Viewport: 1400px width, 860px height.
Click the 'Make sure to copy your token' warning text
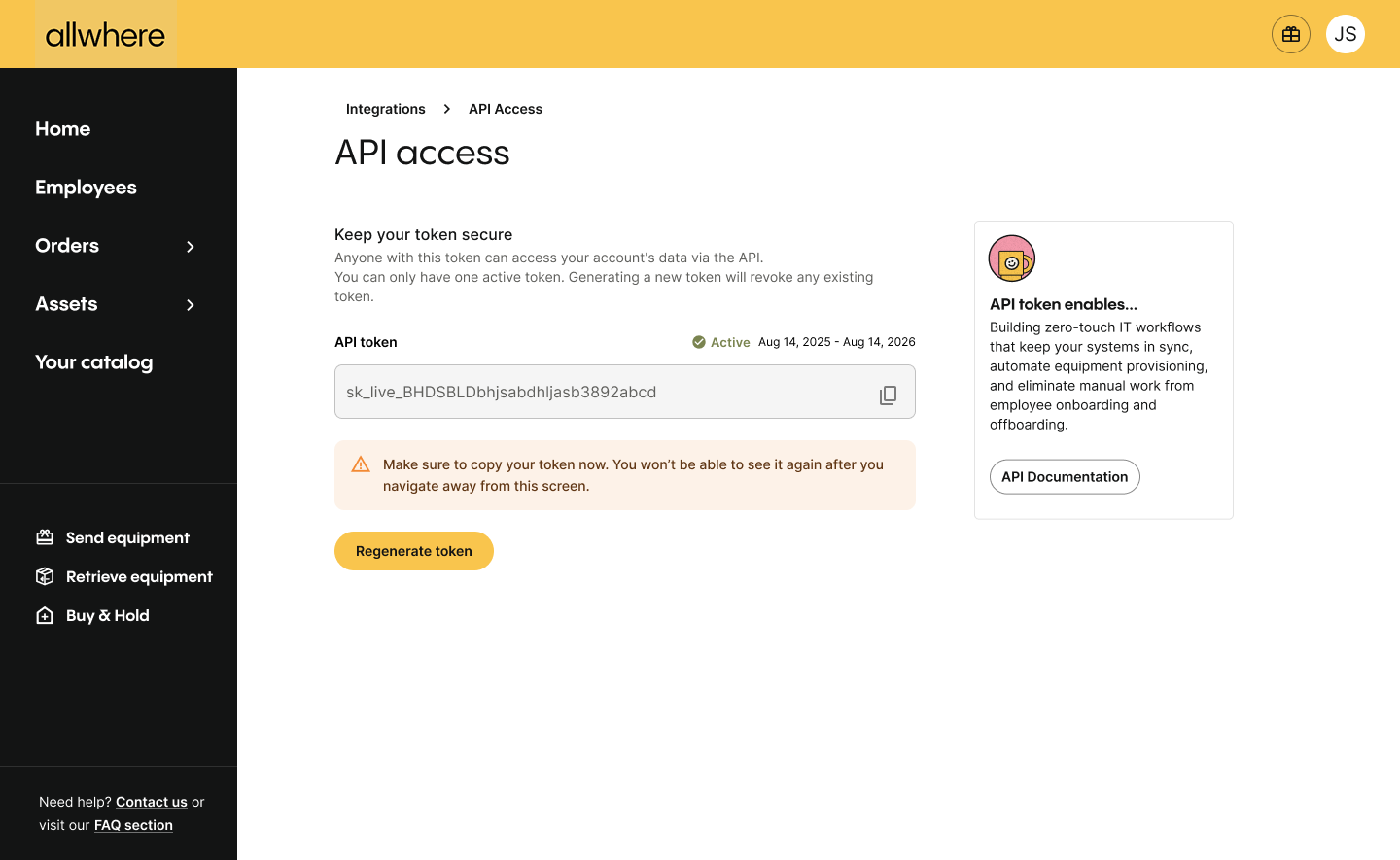click(633, 475)
